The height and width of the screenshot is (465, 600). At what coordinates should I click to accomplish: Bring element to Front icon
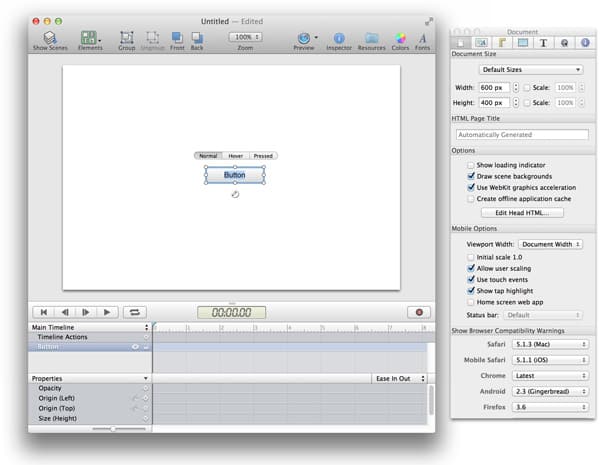(x=176, y=37)
